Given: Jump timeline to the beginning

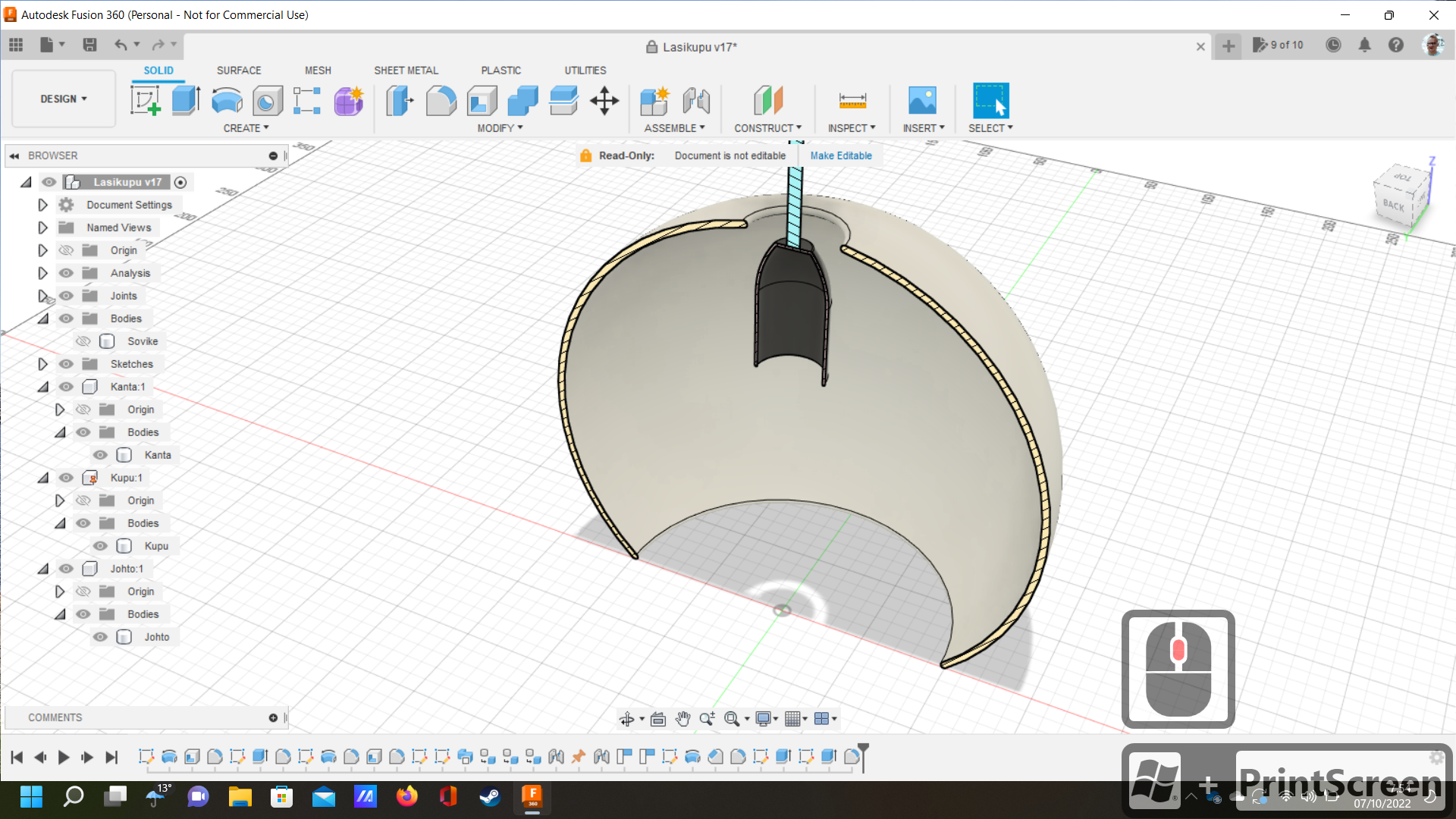Looking at the screenshot, I should coord(17,757).
